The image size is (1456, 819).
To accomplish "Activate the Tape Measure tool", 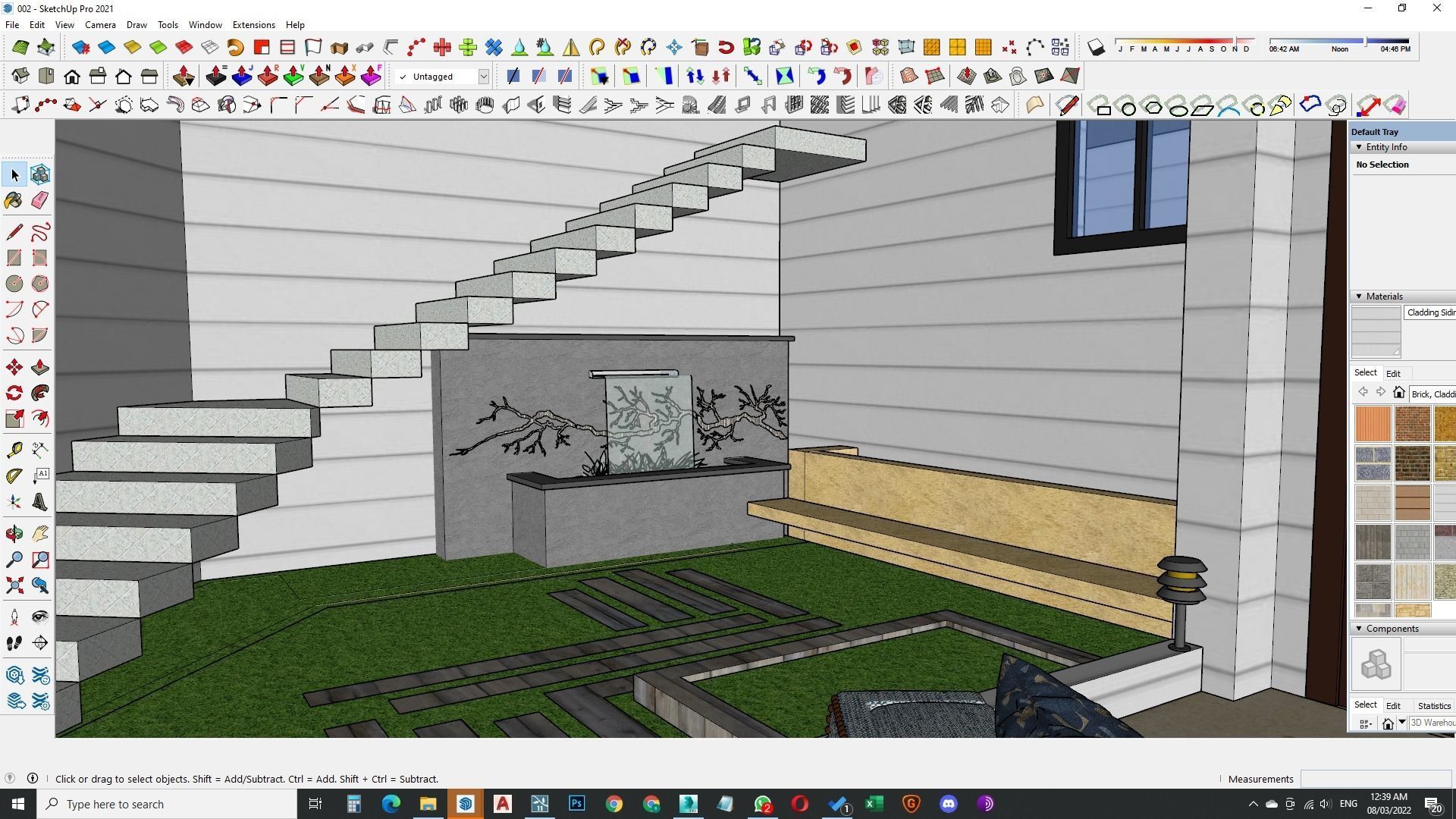I will [x=14, y=450].
